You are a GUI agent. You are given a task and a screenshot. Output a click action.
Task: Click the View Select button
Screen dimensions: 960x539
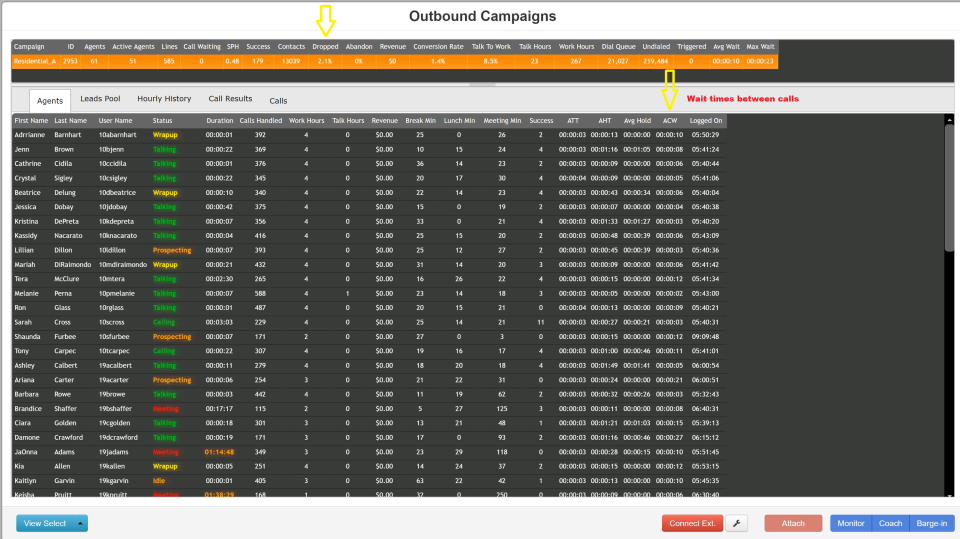[x=45, y=523]
